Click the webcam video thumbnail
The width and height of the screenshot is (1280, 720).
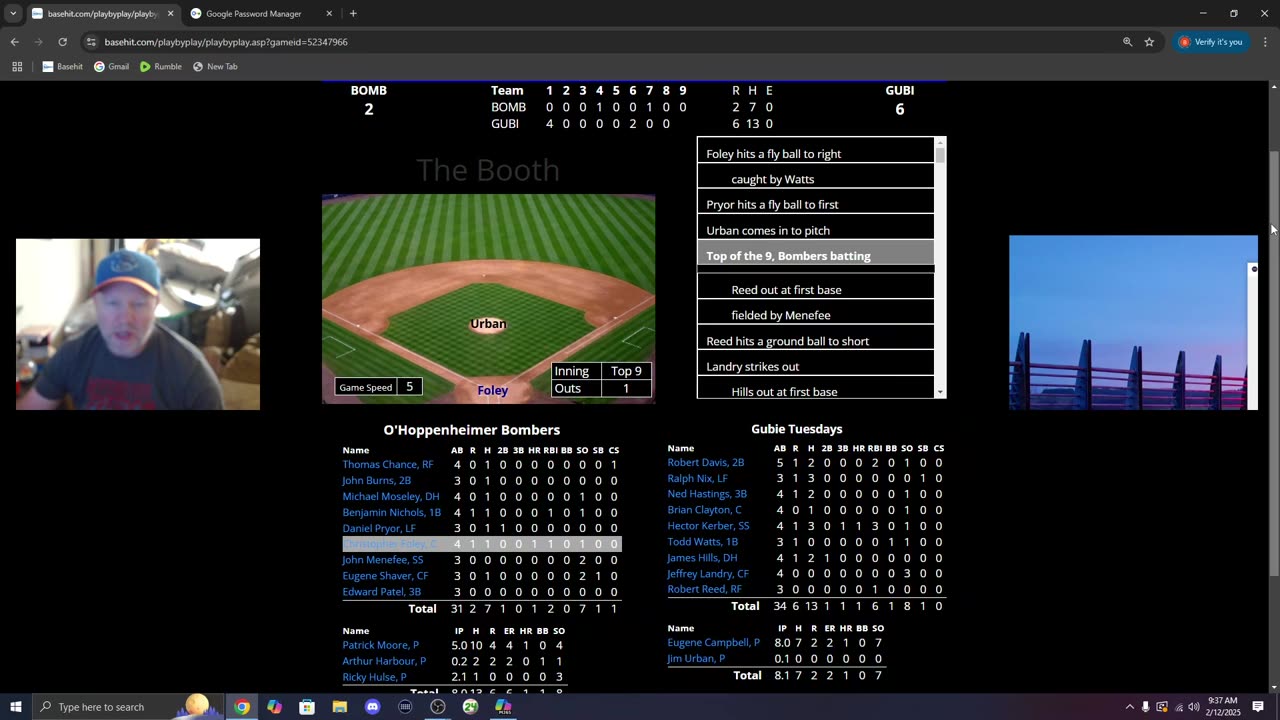(138, 324)
